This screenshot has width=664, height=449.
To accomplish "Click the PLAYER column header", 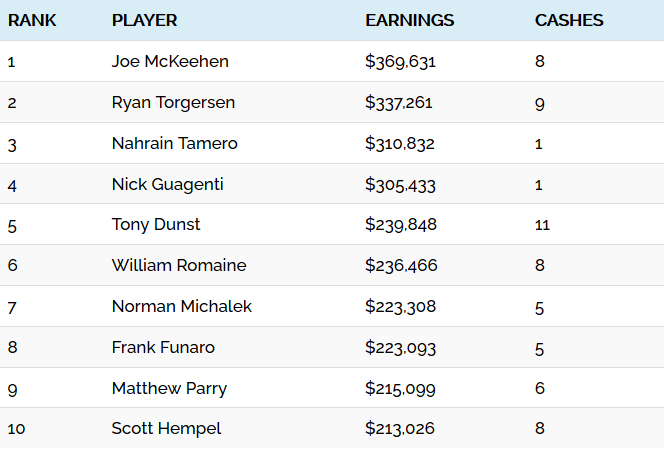I will click(x=144, y=20).
